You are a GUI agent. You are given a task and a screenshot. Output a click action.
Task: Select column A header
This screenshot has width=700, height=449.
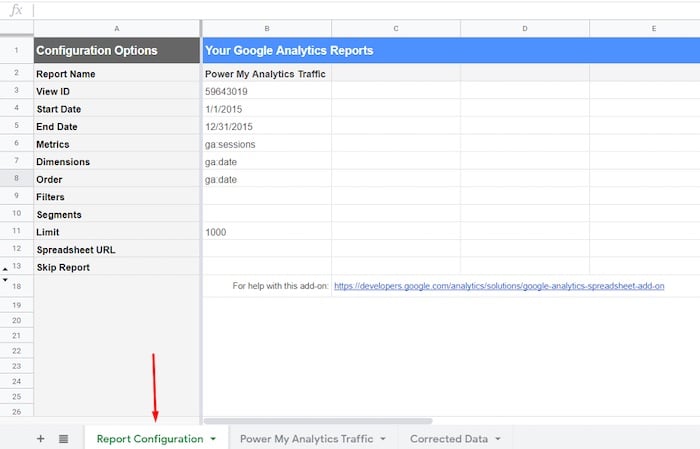click(x=117, y=28)
